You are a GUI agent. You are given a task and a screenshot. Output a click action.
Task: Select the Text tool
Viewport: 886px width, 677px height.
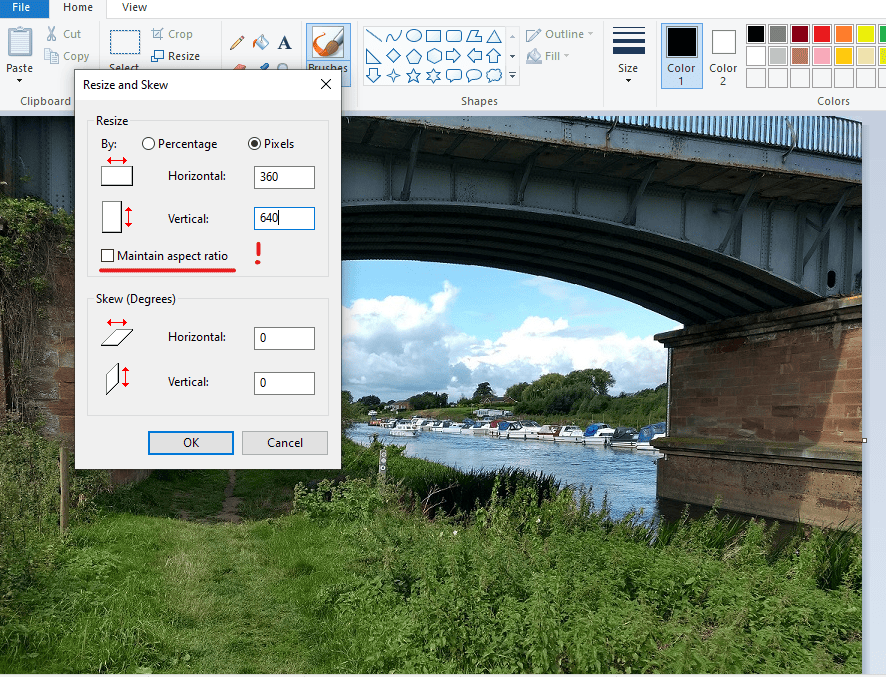coord(284,42)
